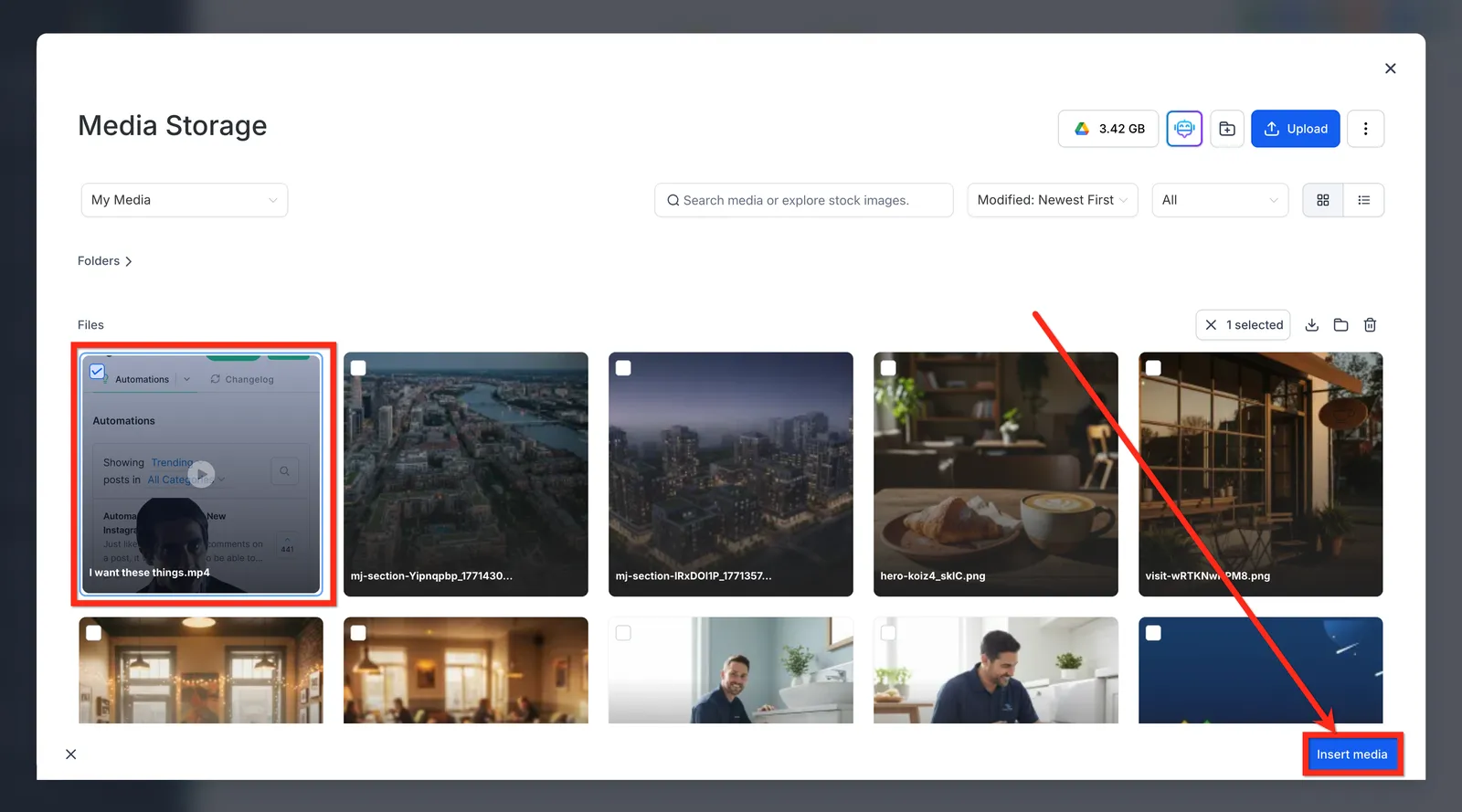Expand the Folders section
1462x812 pixels.
point(105,261)
